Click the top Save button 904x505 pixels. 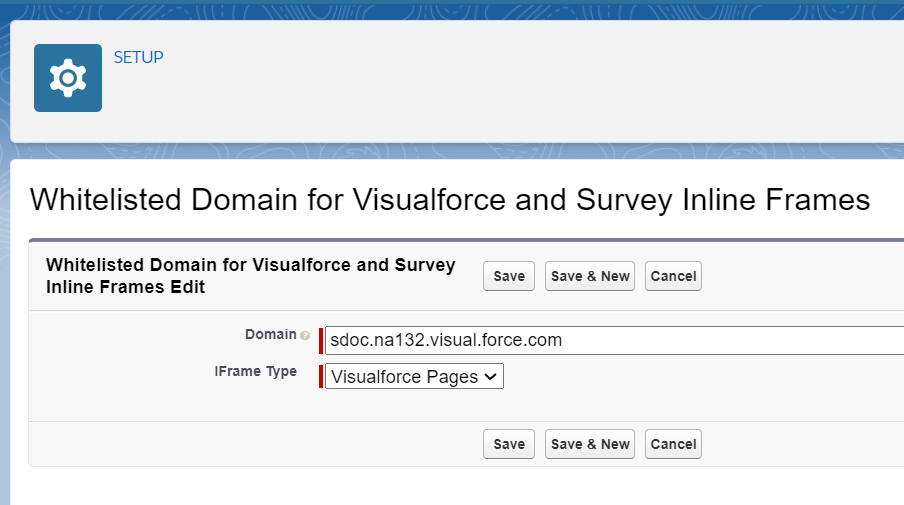[509, 276]
